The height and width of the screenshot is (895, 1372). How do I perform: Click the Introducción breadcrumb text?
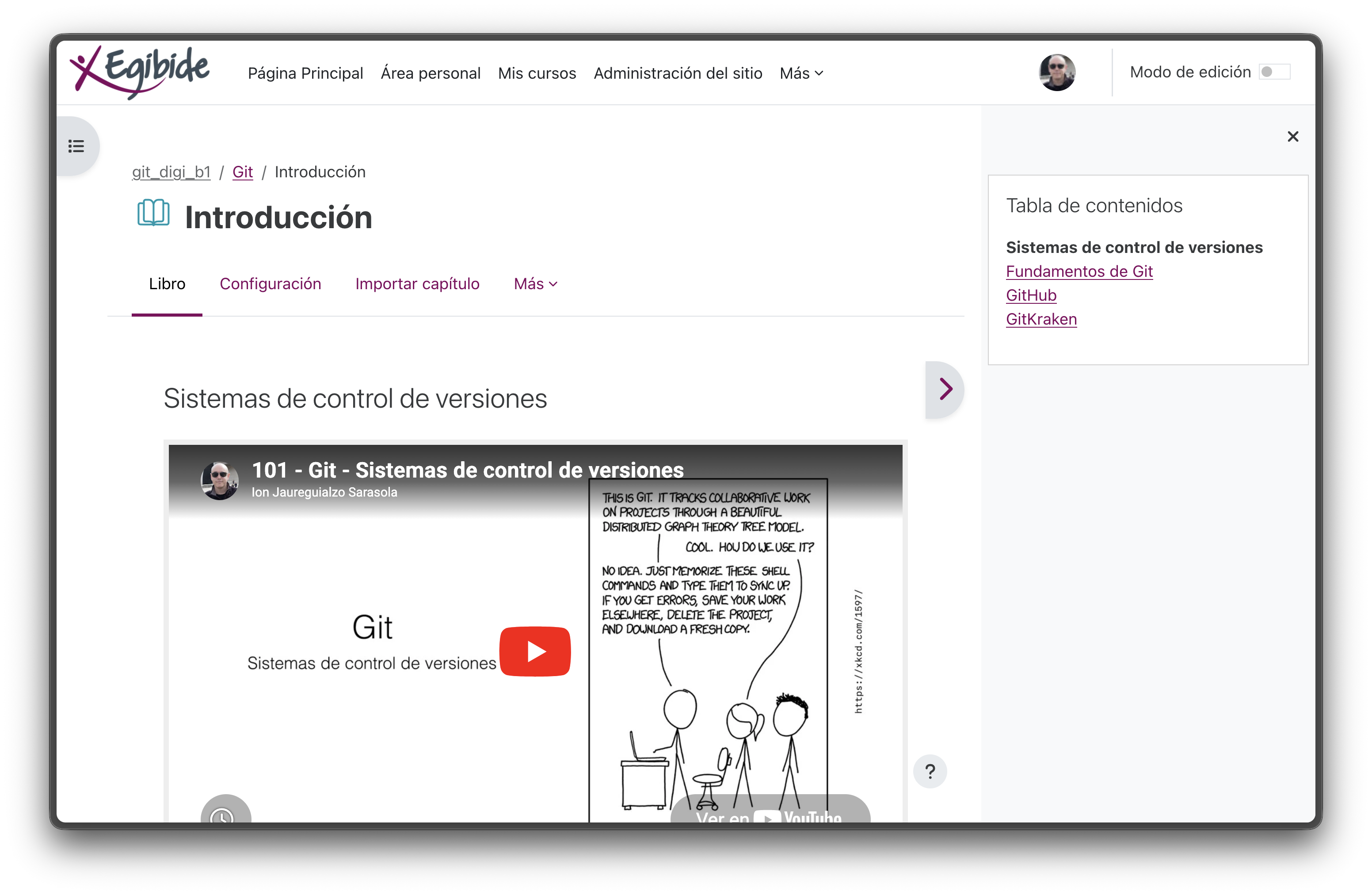click(320, 172)
